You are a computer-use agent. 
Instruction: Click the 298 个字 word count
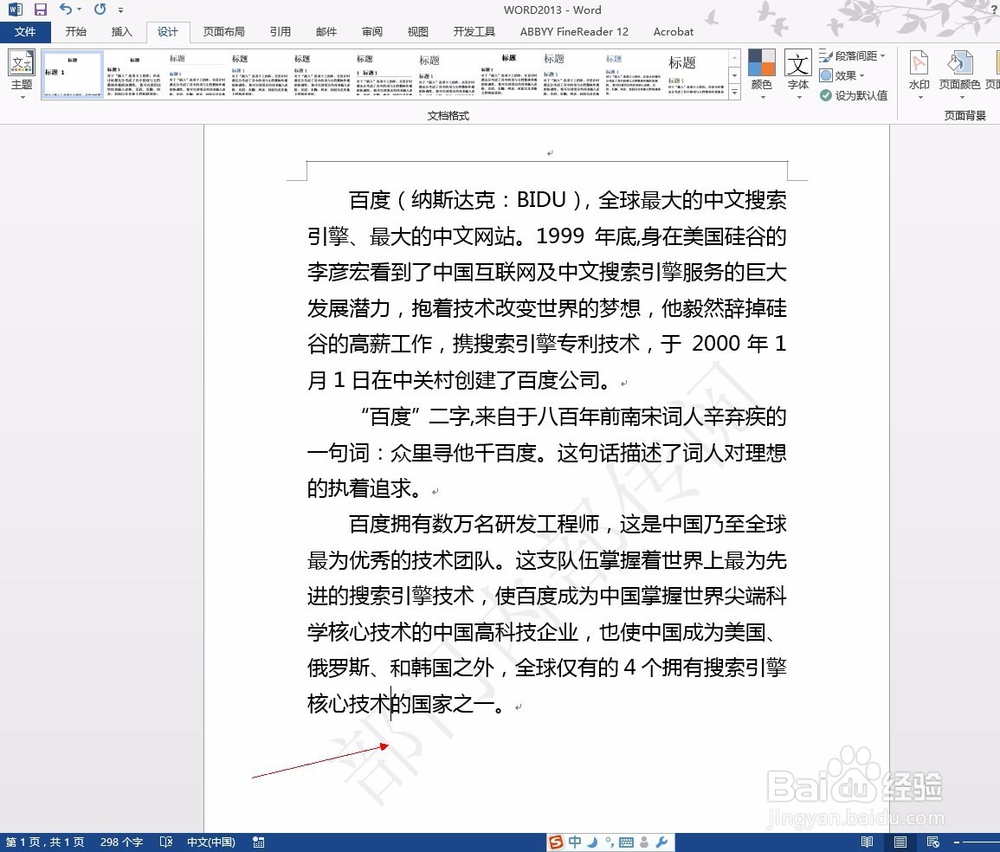tap(121, 842)
